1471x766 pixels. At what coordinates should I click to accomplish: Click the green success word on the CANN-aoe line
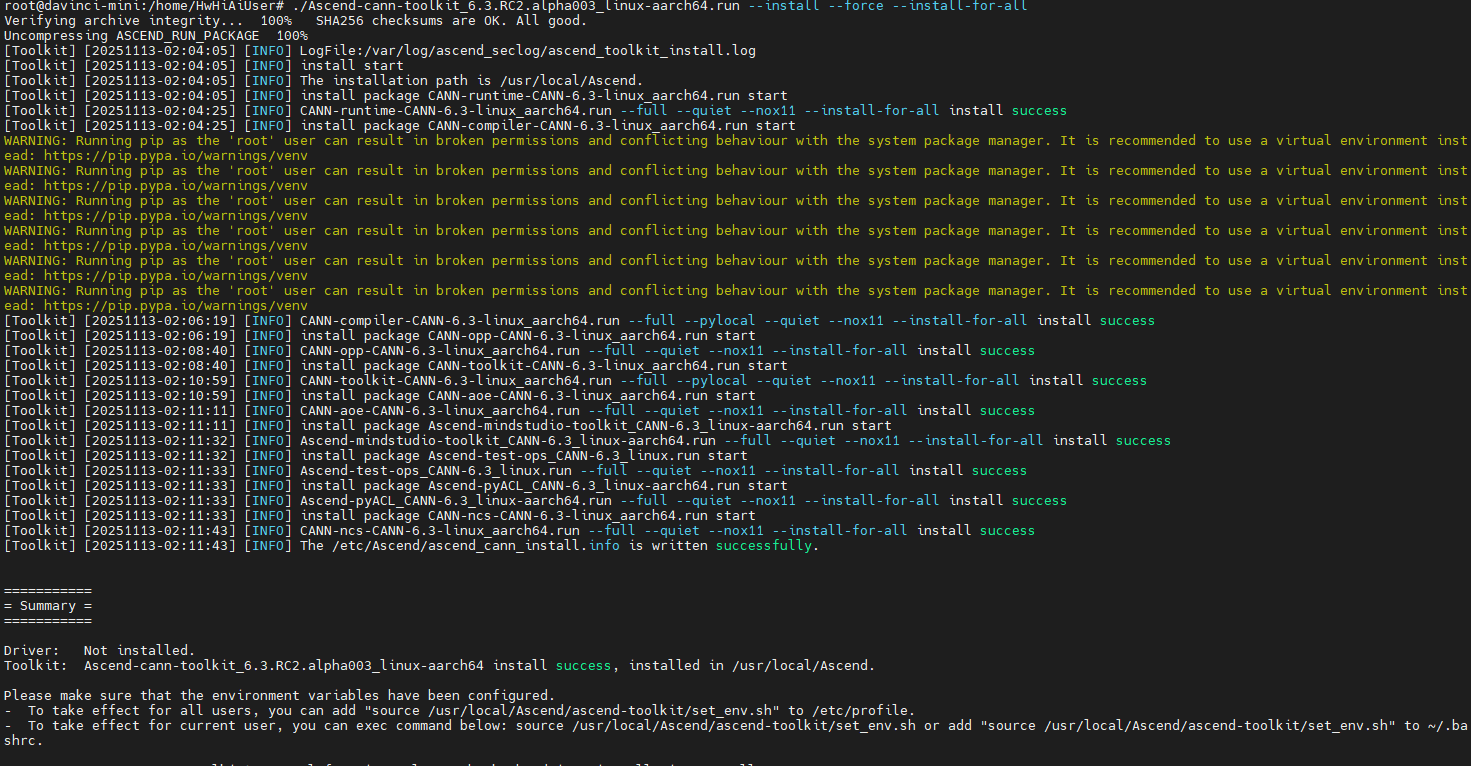pyautogui.click(x=1007, y=410)
